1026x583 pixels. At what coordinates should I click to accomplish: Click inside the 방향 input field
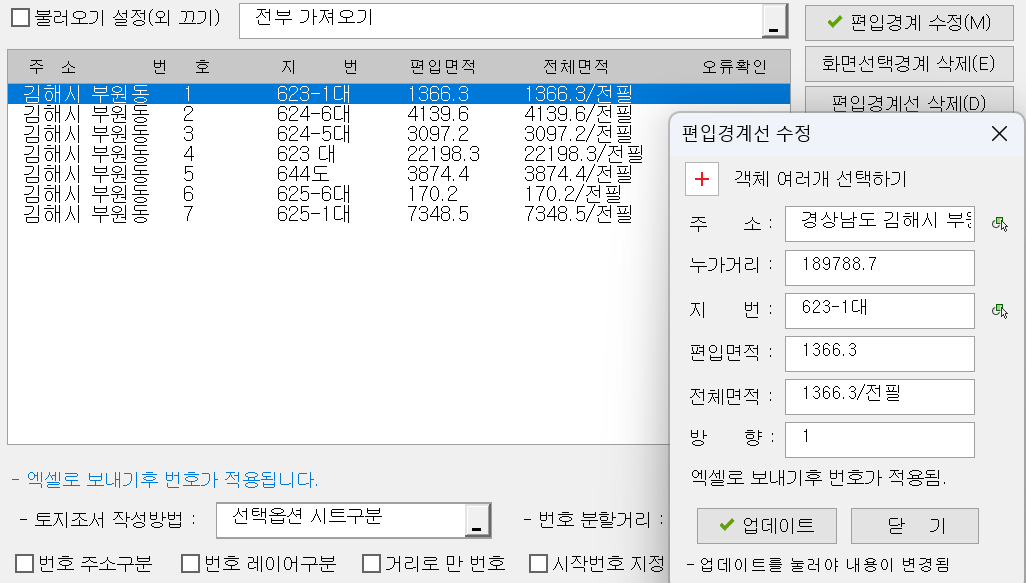(x=880, y=439)
